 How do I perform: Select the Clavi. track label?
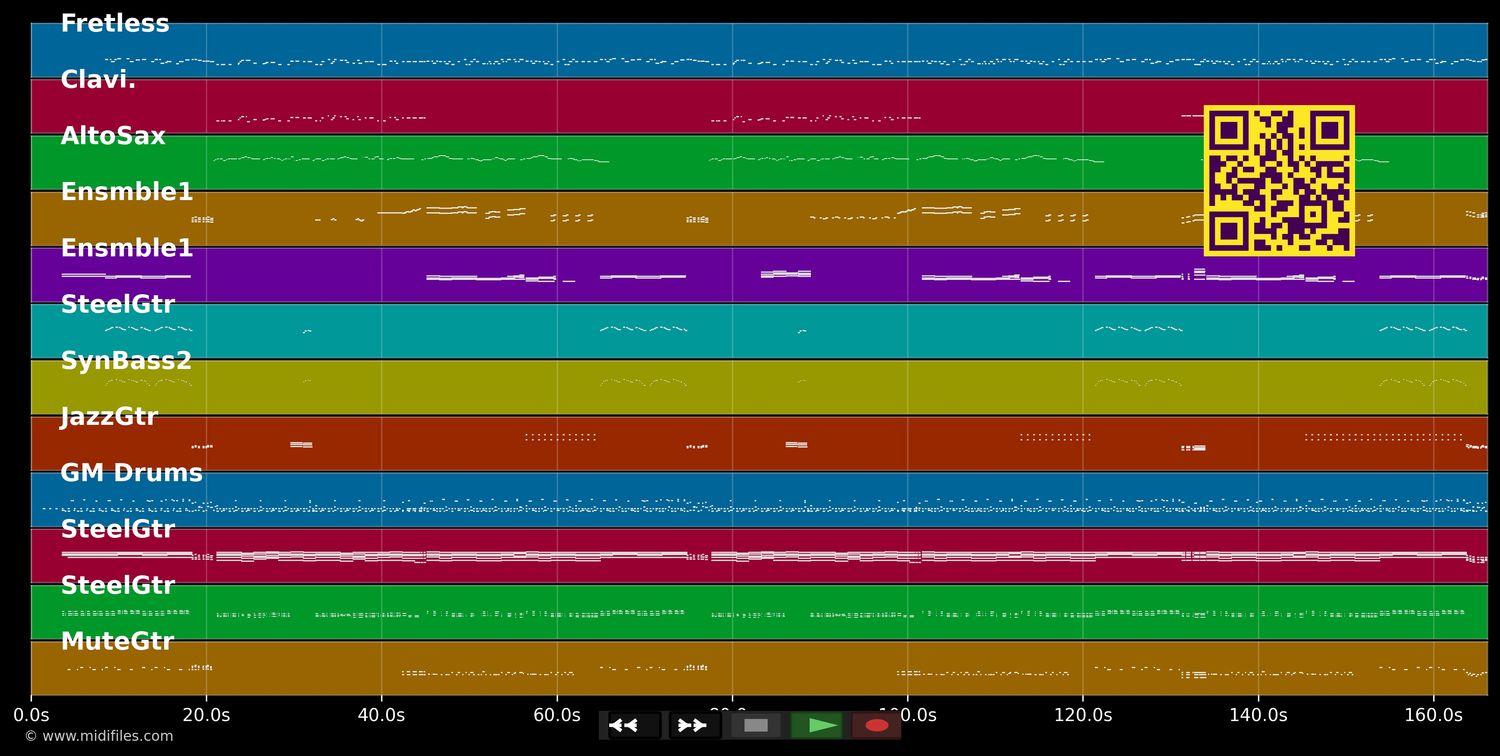click(x=98, y=80)
